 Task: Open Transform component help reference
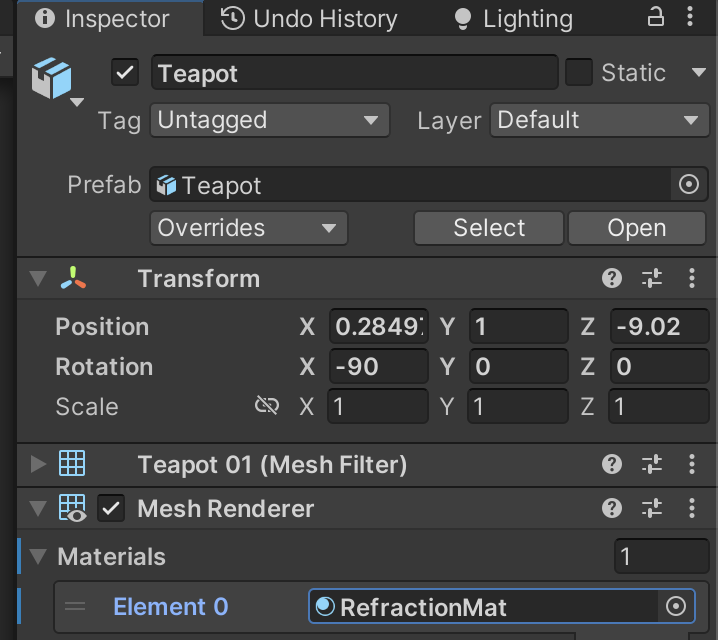click(x=612, y=279)
